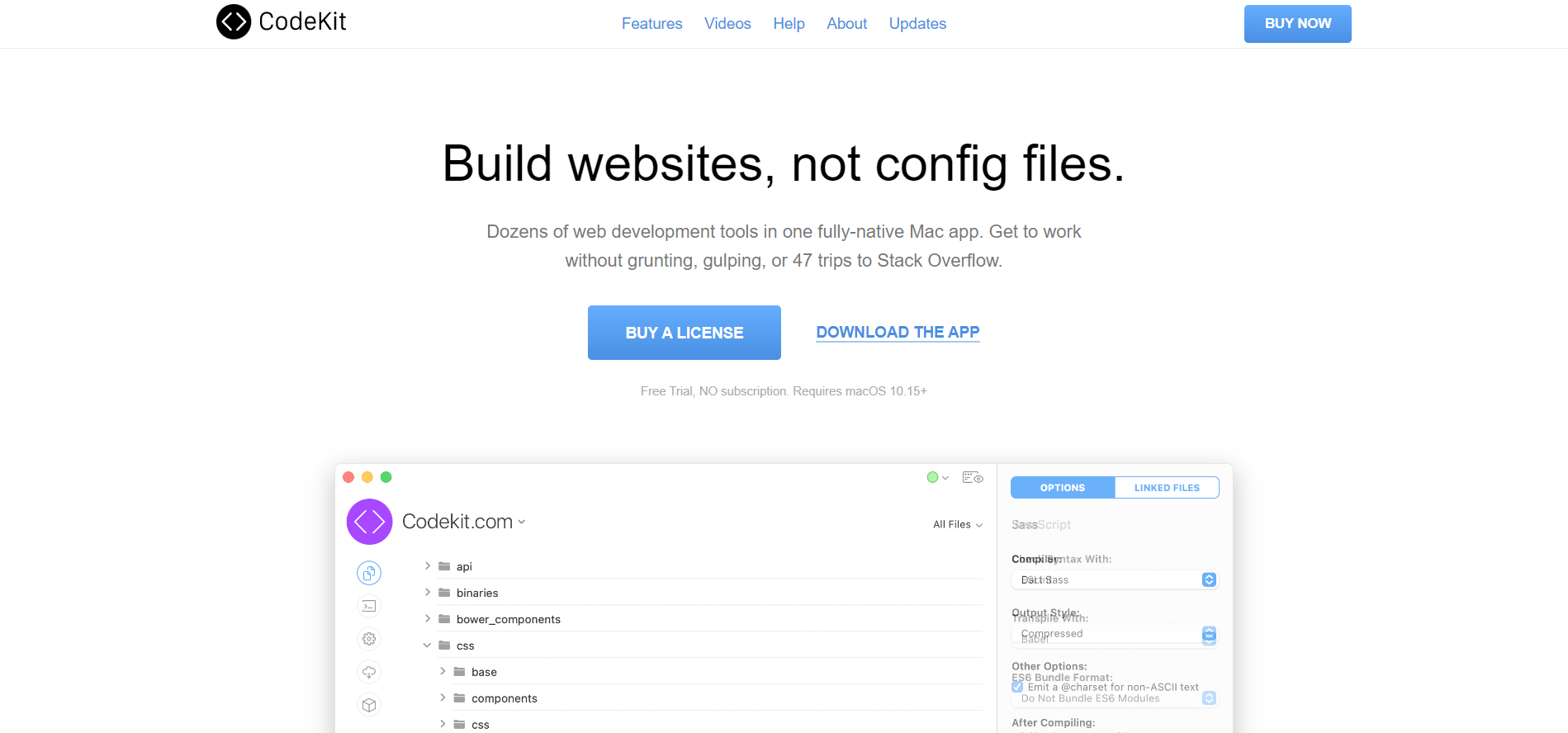Open the Compressed output style dropdown

[x=1115, y=634]
